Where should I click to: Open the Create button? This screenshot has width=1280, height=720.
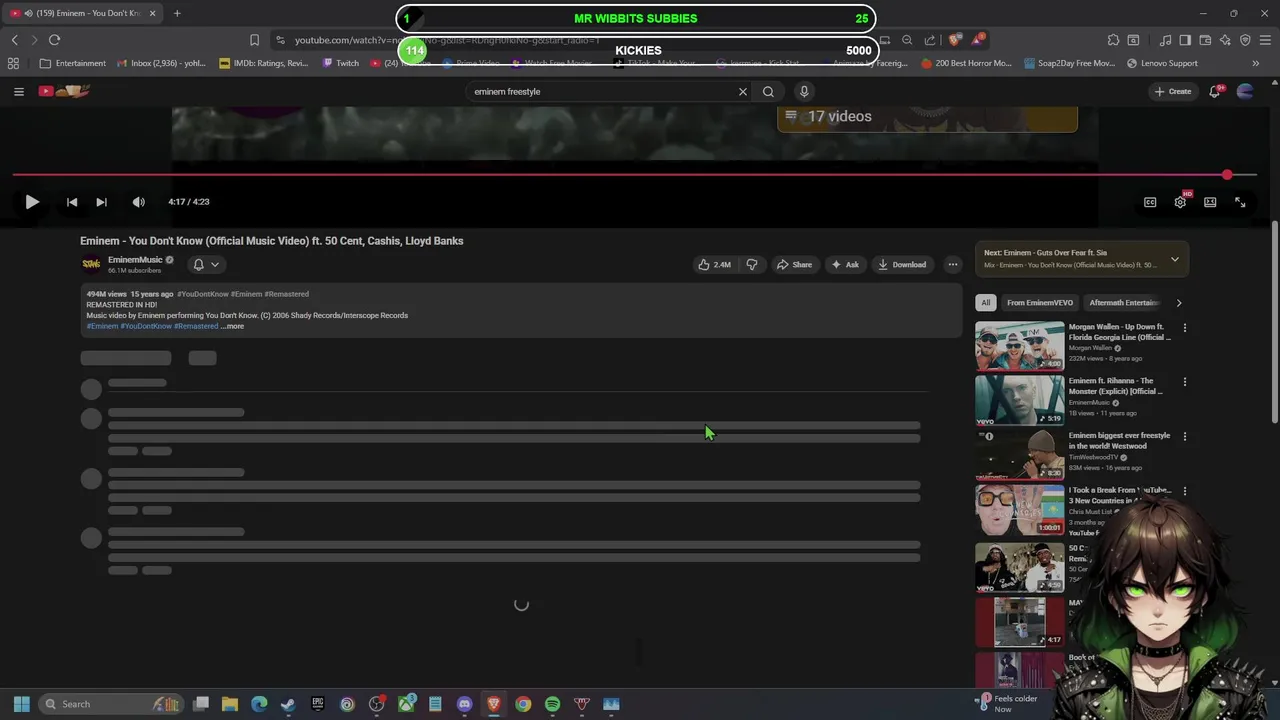coord(1172,91)
